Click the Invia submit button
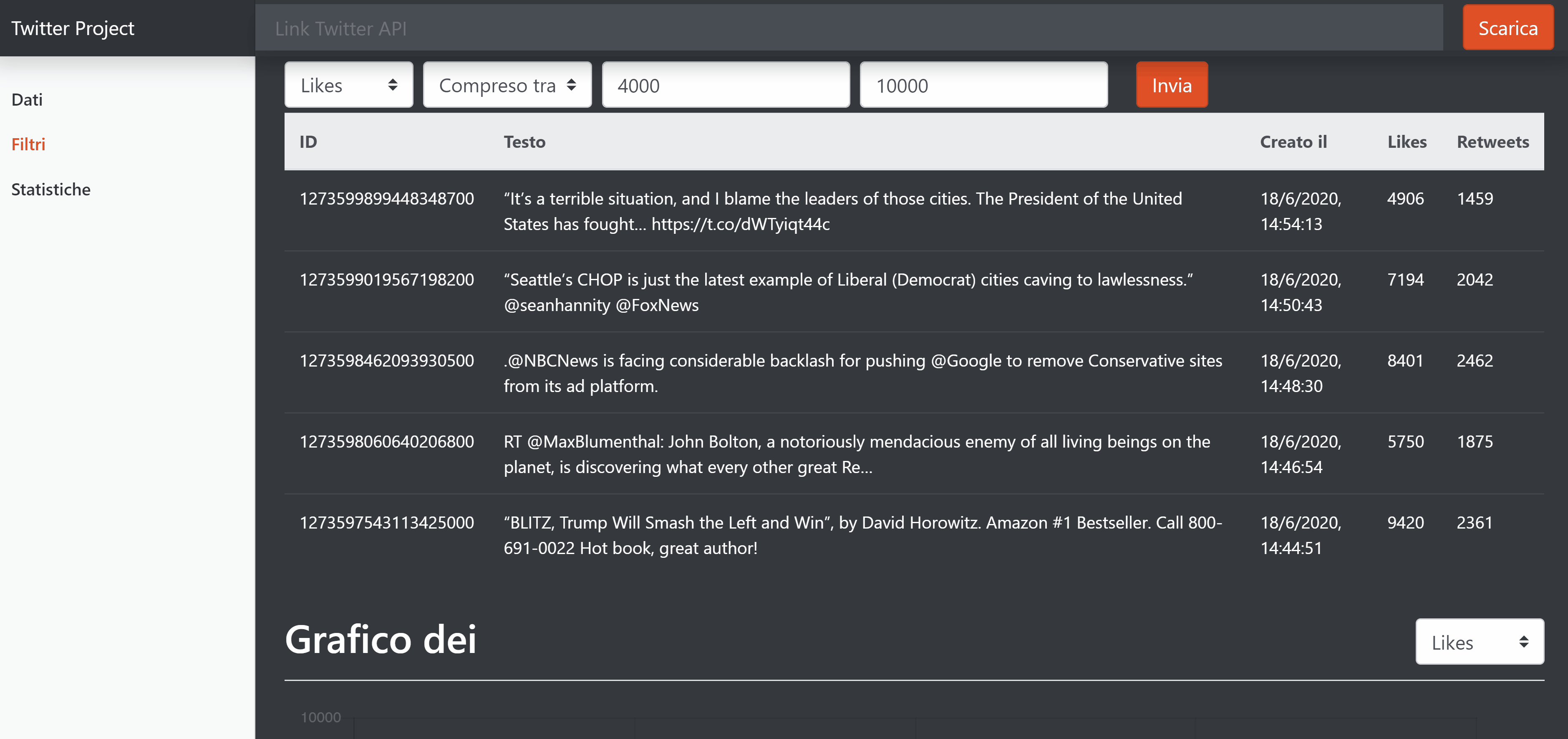 [1171, 85]
